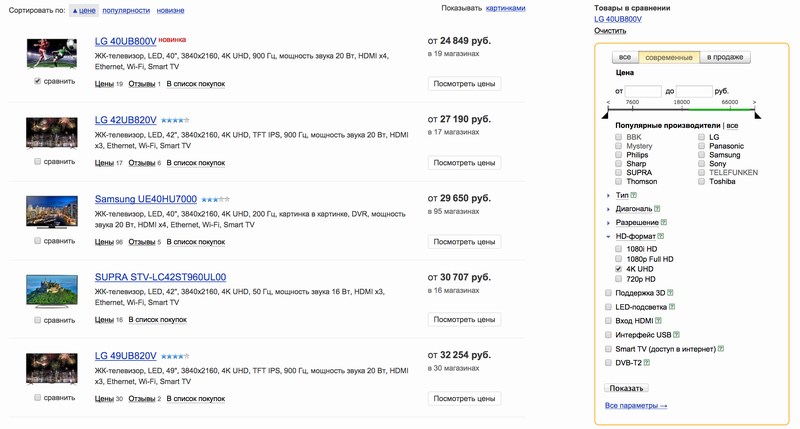Viewport: 800px width, 429px height.
Task: Sort results by популярности
Action: click(126, 10)
